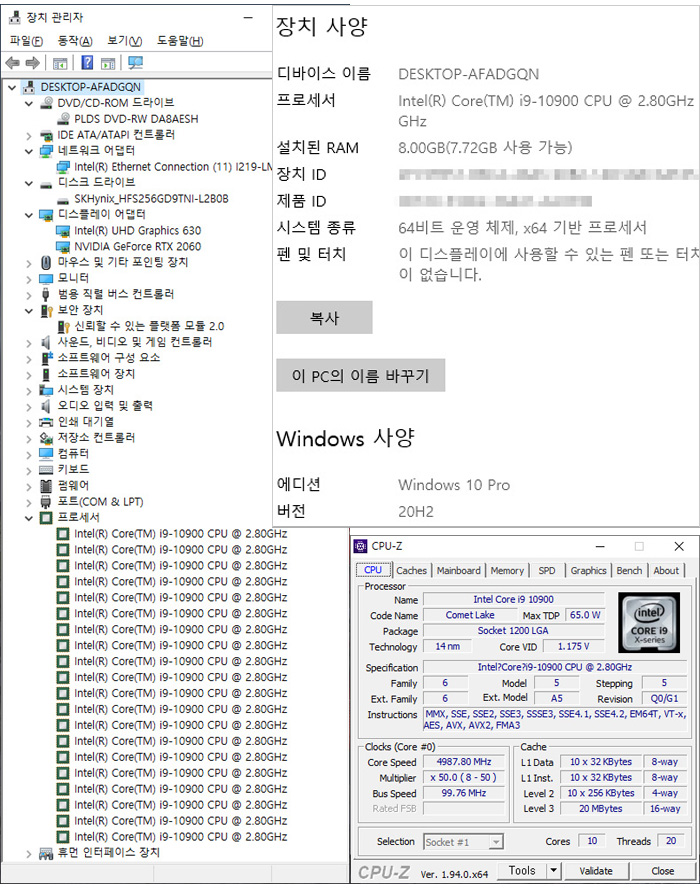Click the security device category icon
This screenshot has height=889, width=700.
pos(46,311)
